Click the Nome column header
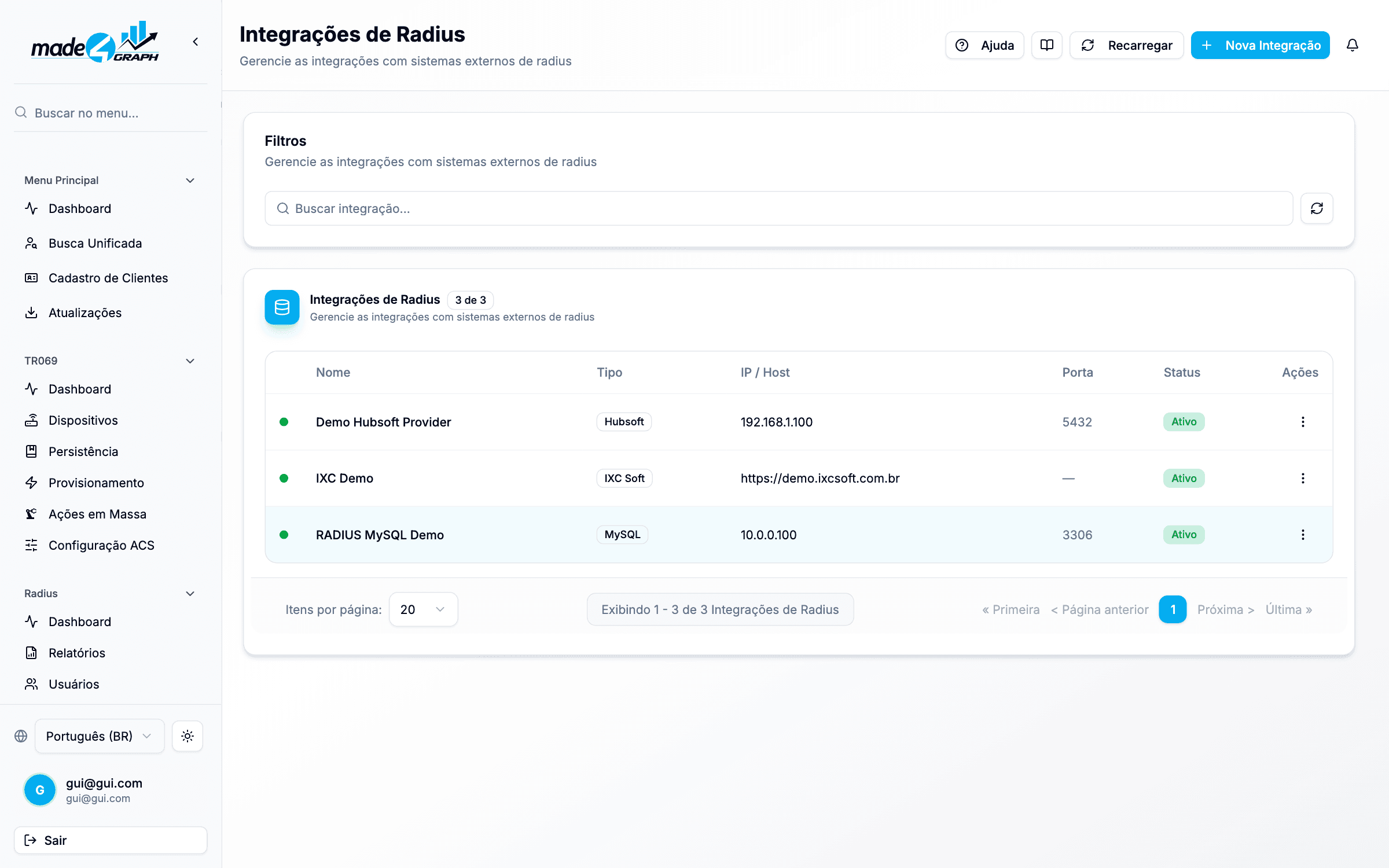Viewport: 1389px width, 868px height. [x=333, y=372]
